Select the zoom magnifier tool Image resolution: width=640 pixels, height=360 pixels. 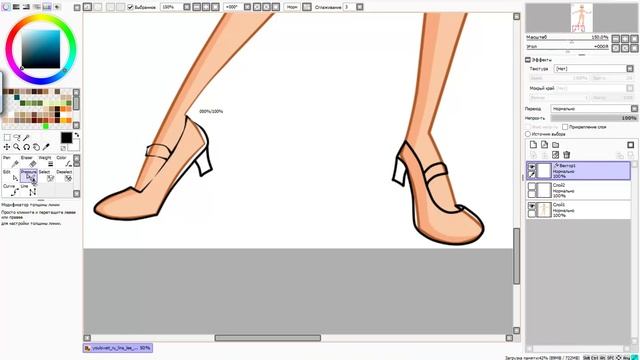[17, 147]
